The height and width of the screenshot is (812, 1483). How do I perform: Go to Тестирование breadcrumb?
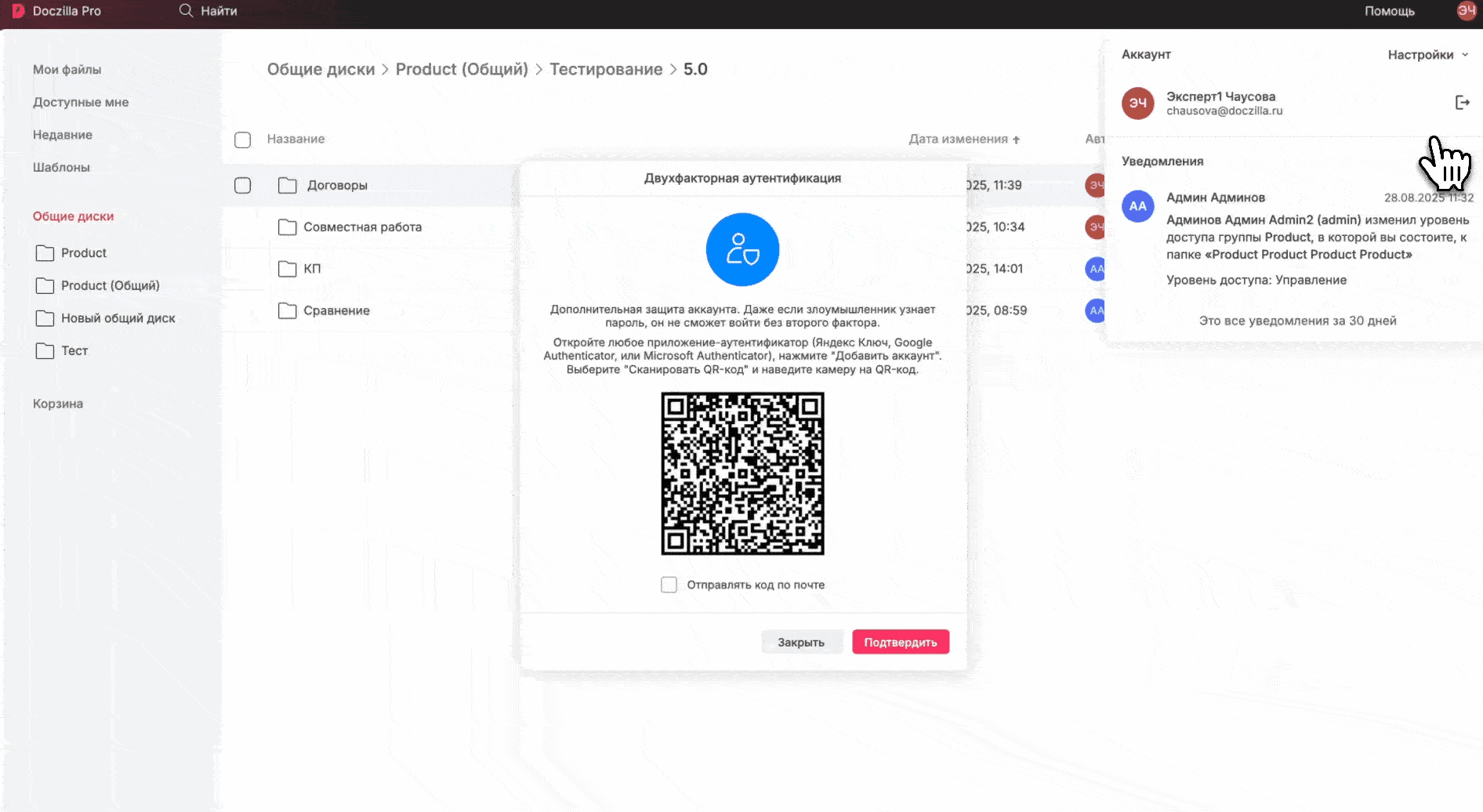pyautogui.click(x=606, y=69)
